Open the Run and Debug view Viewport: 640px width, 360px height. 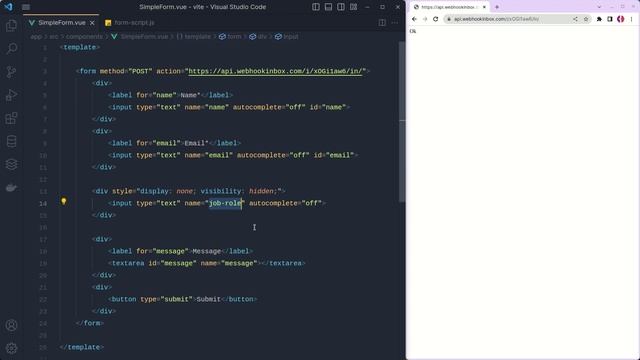[11, 95]
